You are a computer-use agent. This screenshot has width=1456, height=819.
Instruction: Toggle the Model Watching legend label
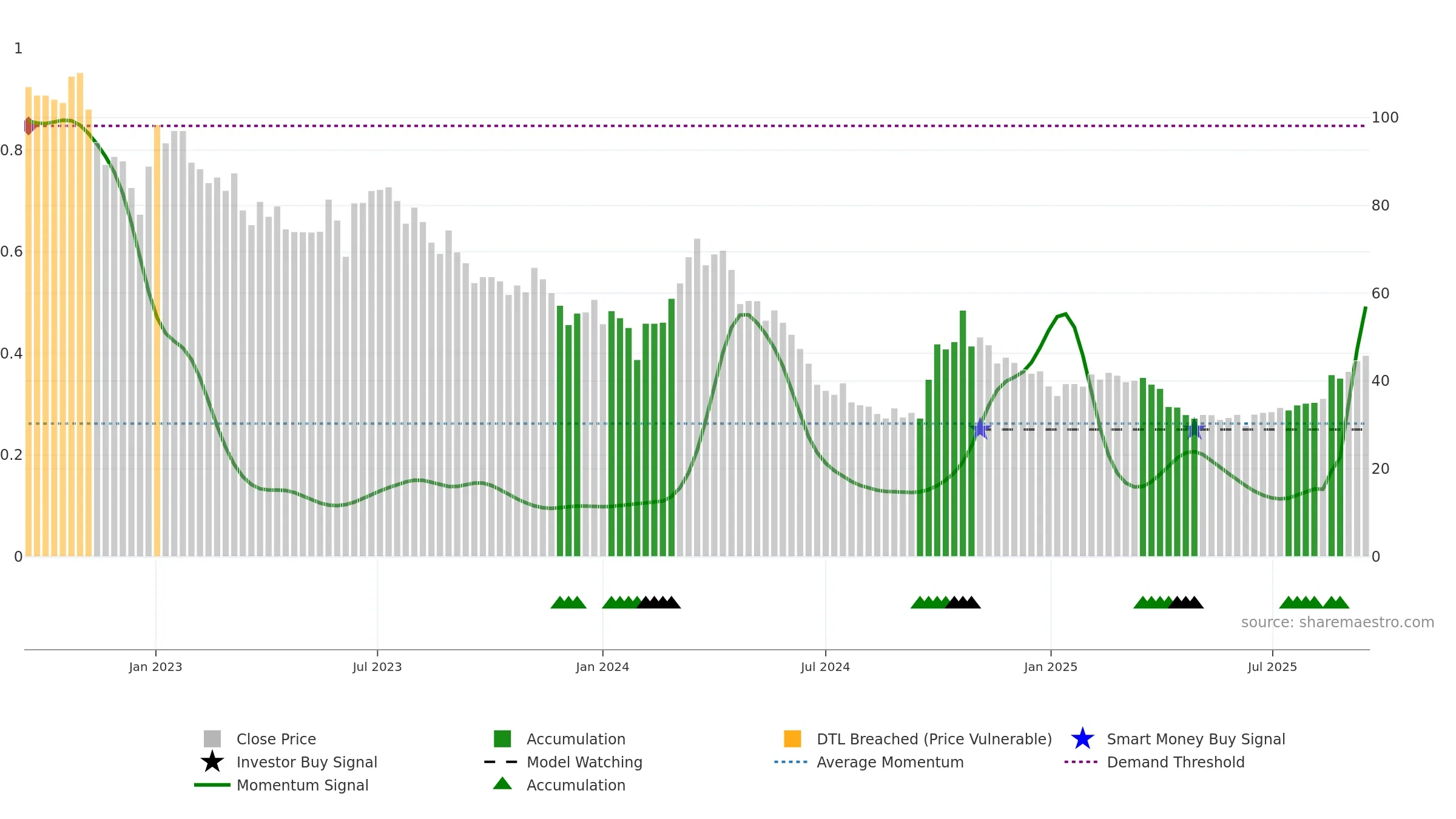(584, 762)
